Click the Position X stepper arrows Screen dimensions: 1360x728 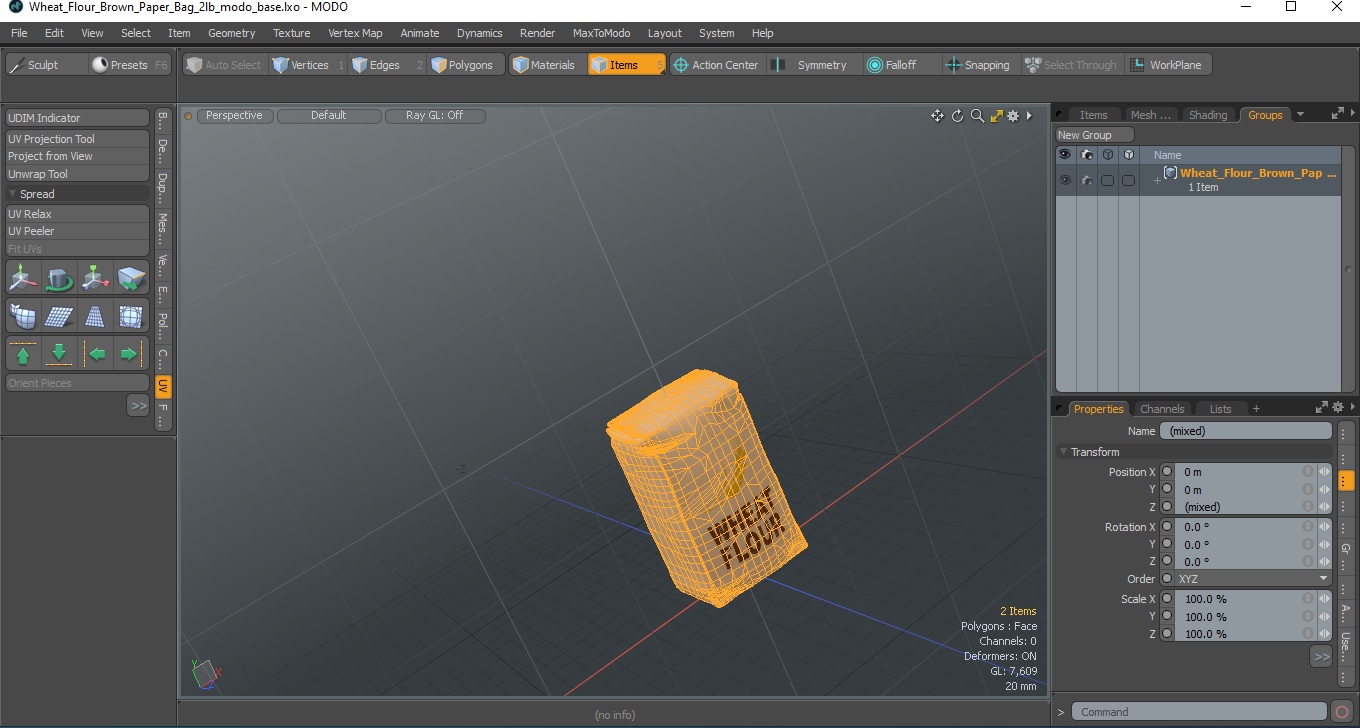(x=1324, y=471)
